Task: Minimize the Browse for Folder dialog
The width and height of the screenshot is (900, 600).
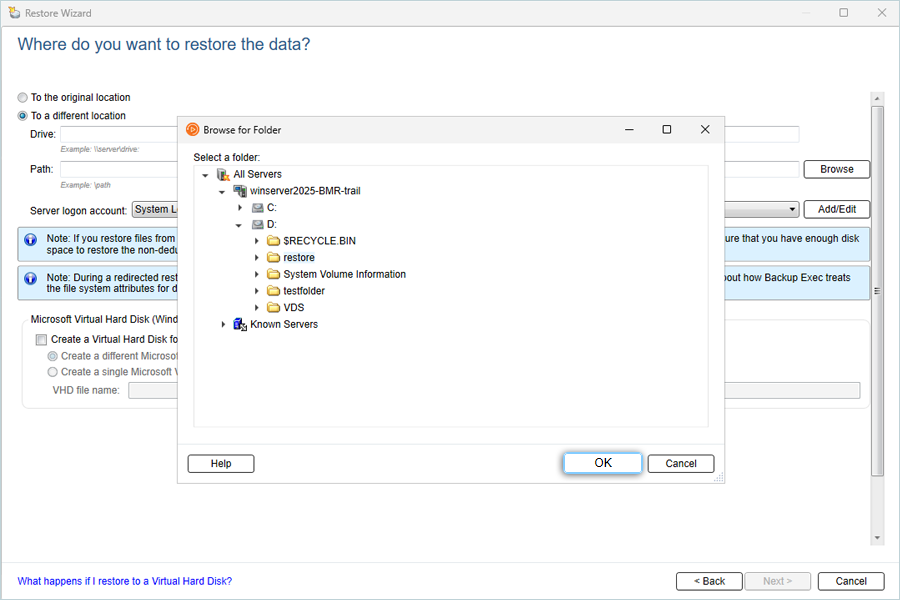Action: (629, 130)
